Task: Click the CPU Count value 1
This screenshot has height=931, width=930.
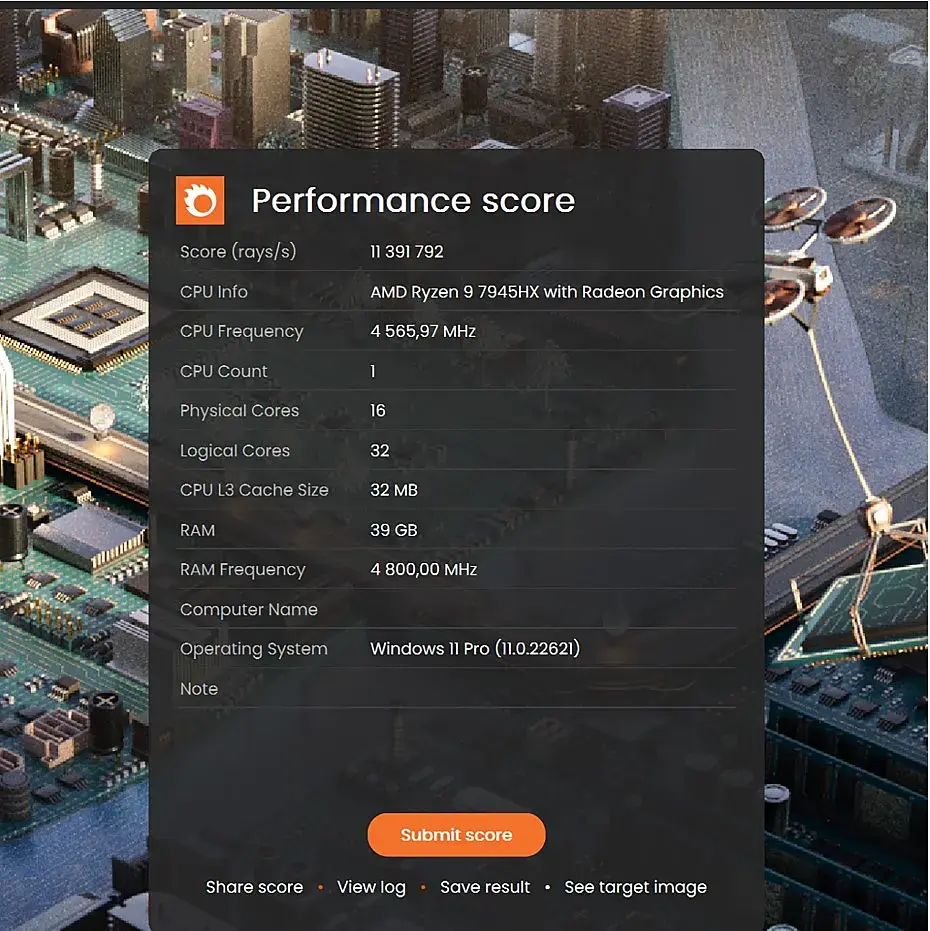Action: (x=372, y=371)
